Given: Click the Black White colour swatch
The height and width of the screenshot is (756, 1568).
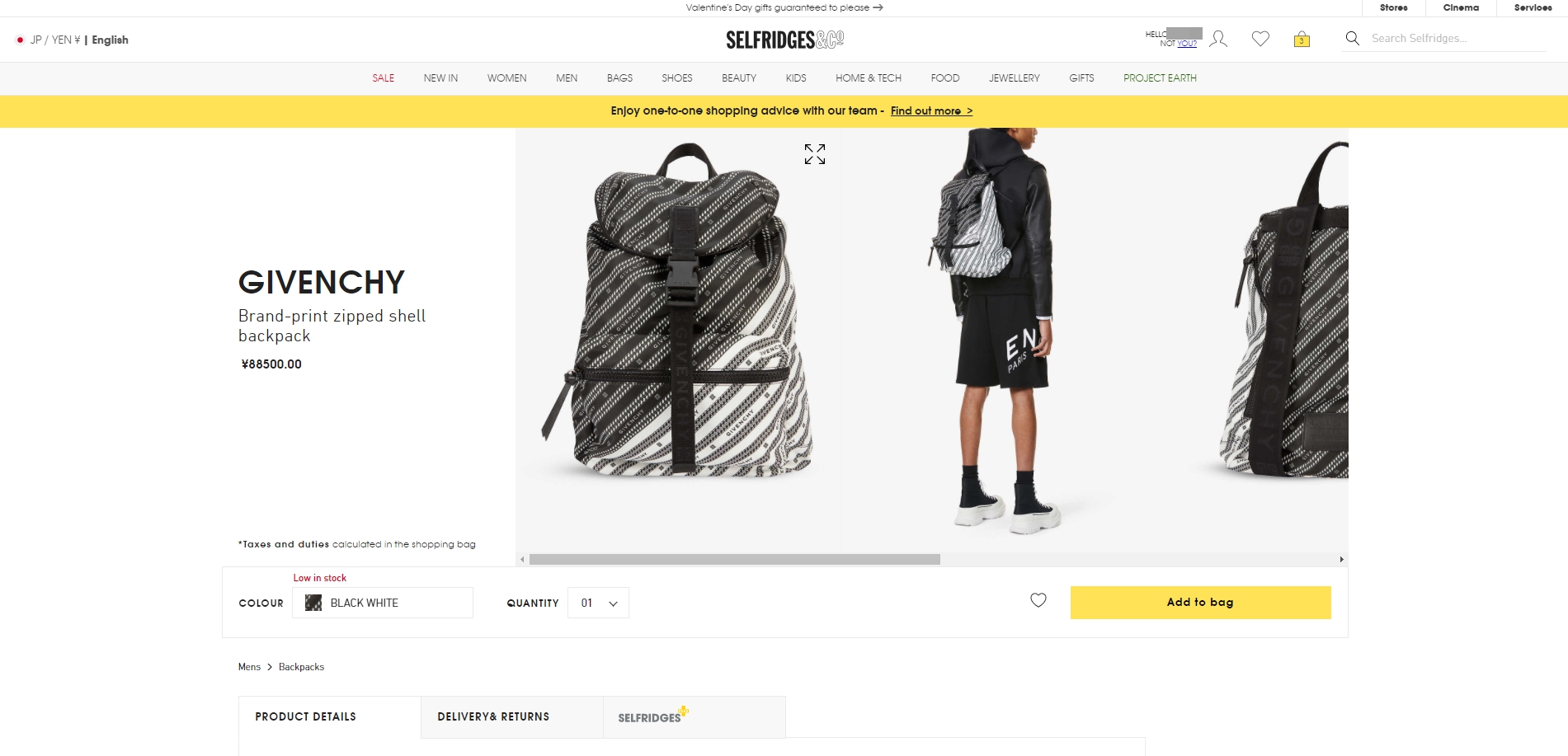Looking at the screenshot, I should [313, 603].
